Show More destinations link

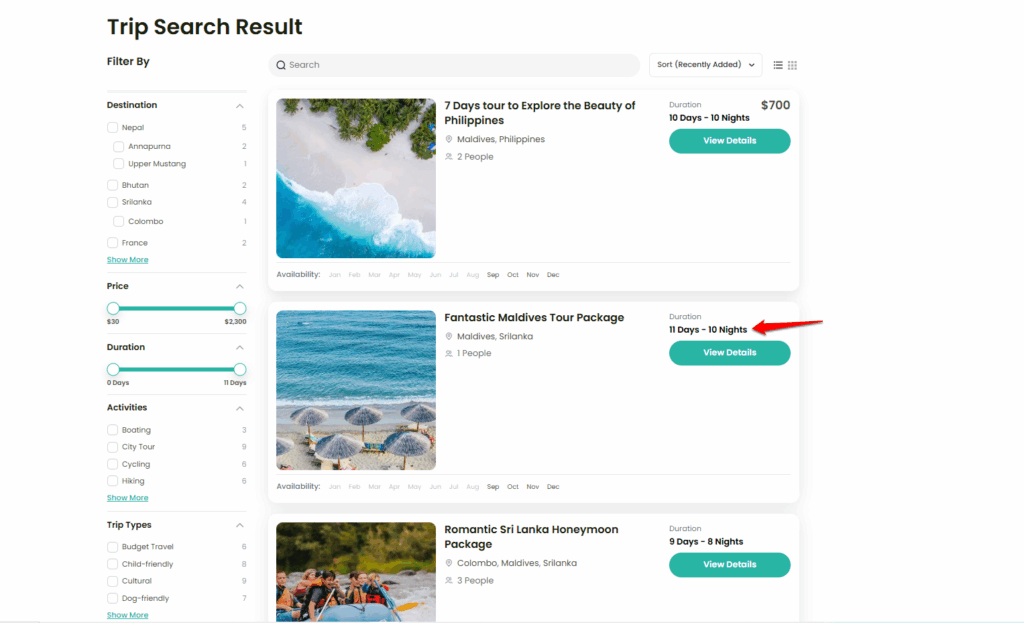[127, 260]
